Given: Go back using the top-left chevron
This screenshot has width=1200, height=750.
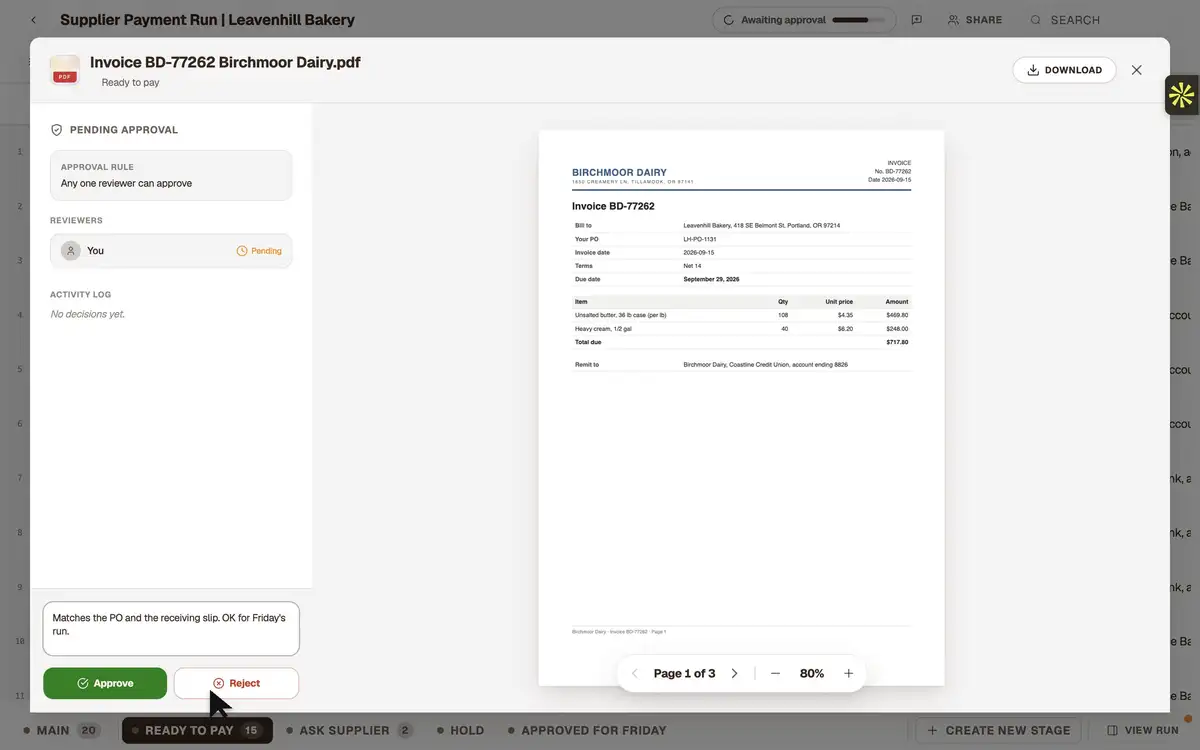Looking at the screenshot, I should tap(33, 20).
